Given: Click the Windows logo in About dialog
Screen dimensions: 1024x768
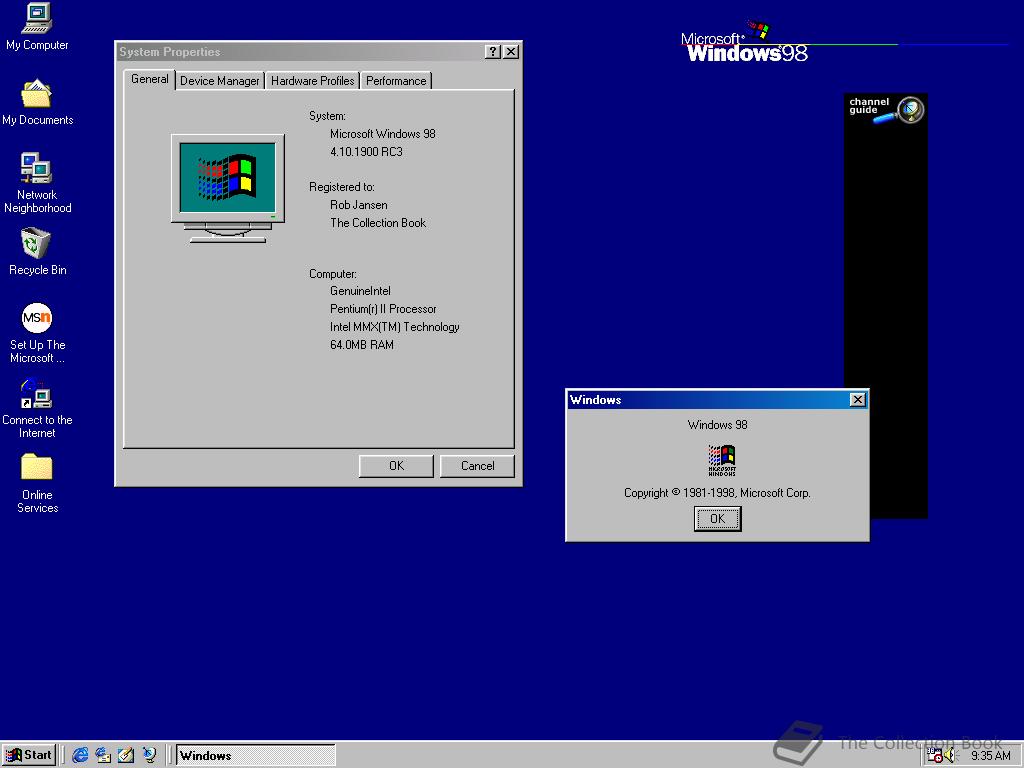Looking at the screenshot, I should pos(722,460).
